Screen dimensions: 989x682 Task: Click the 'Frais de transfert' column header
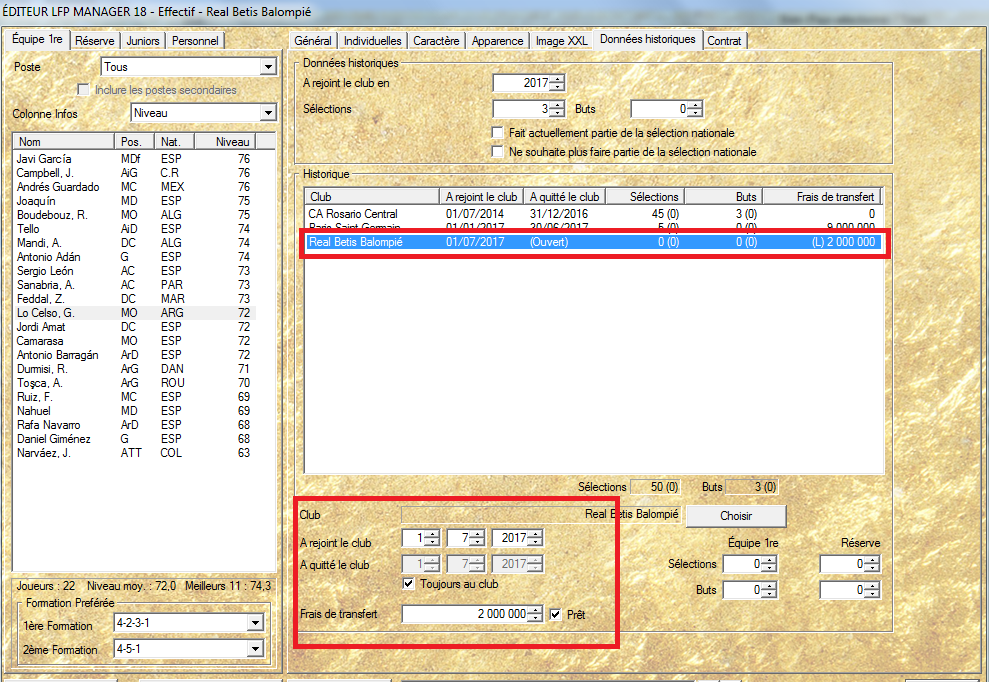821,197
